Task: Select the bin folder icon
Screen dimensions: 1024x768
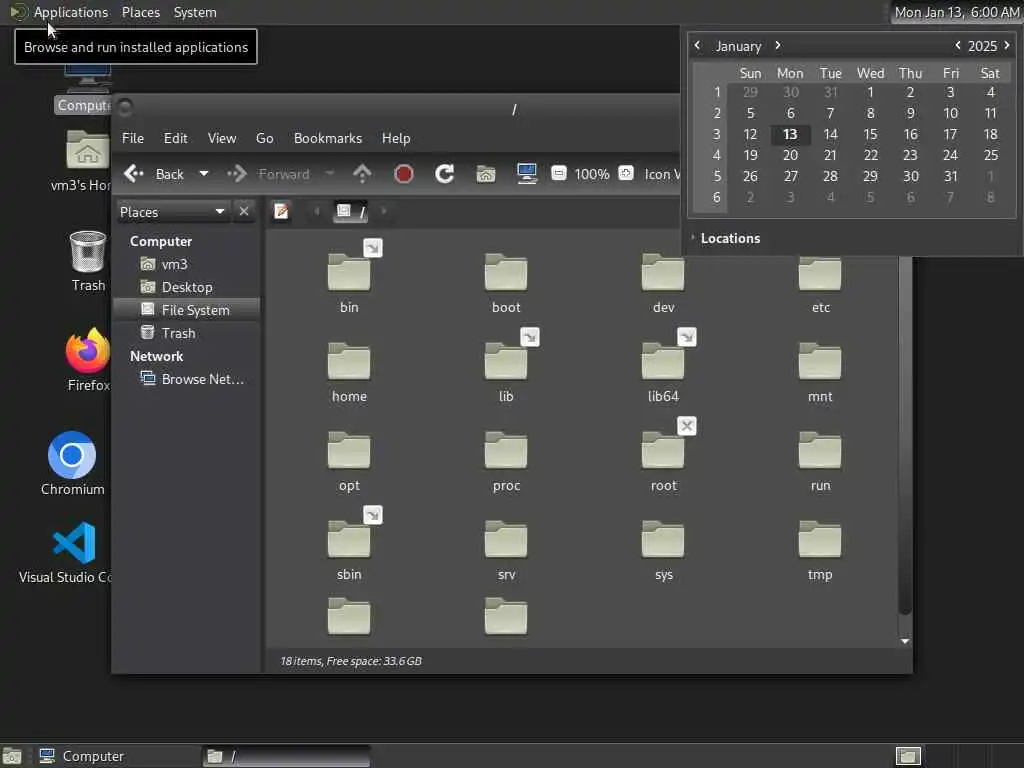Action: tap(349, 272)
